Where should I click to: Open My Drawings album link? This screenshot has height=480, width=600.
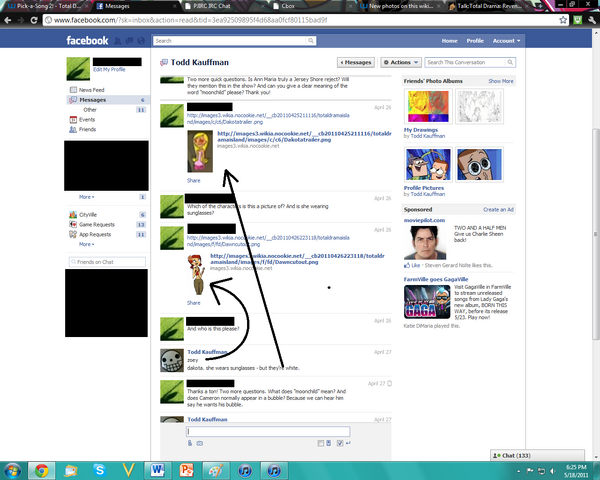tap(421, 130)
